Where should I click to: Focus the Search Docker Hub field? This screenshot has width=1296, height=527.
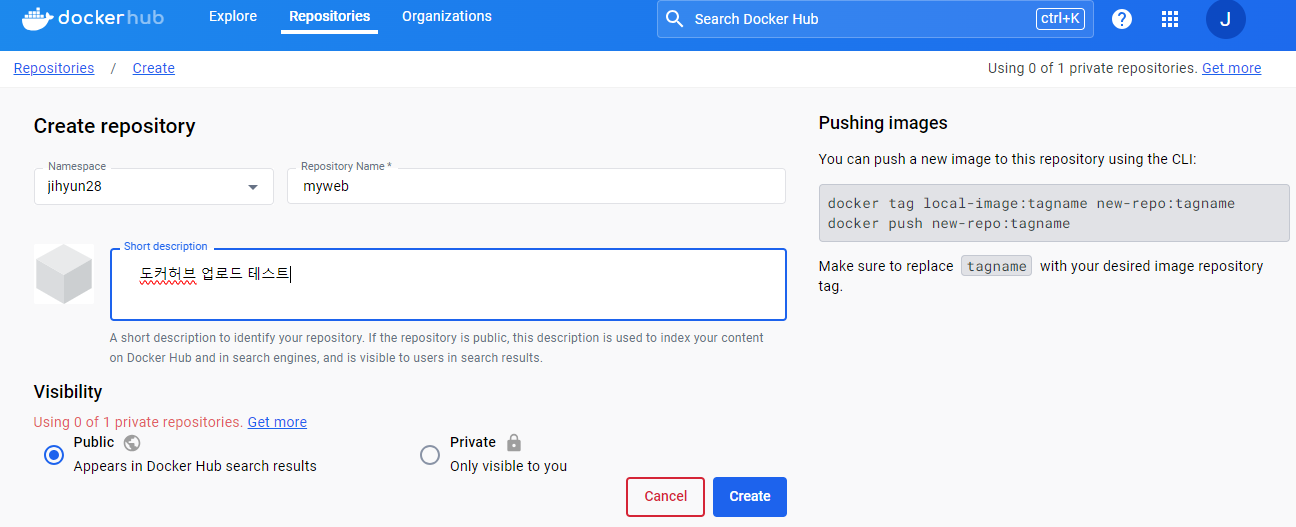875,19
